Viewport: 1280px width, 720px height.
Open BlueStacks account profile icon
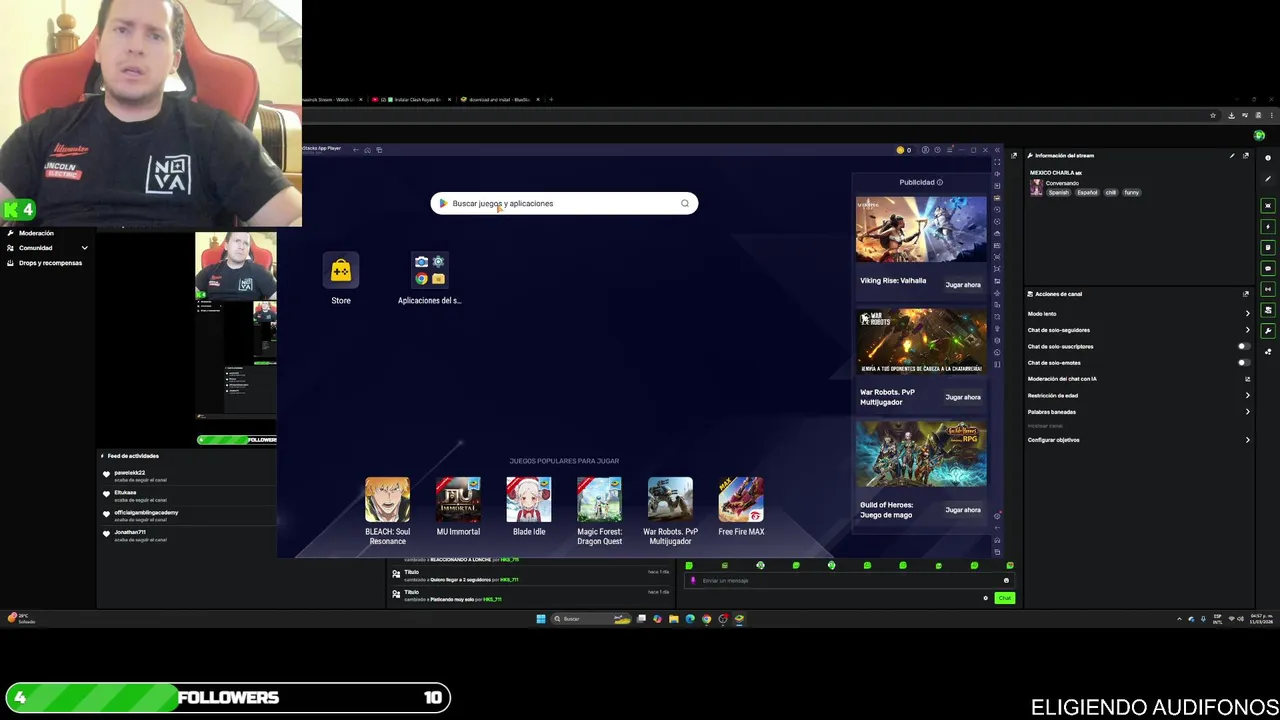point(925,150)
